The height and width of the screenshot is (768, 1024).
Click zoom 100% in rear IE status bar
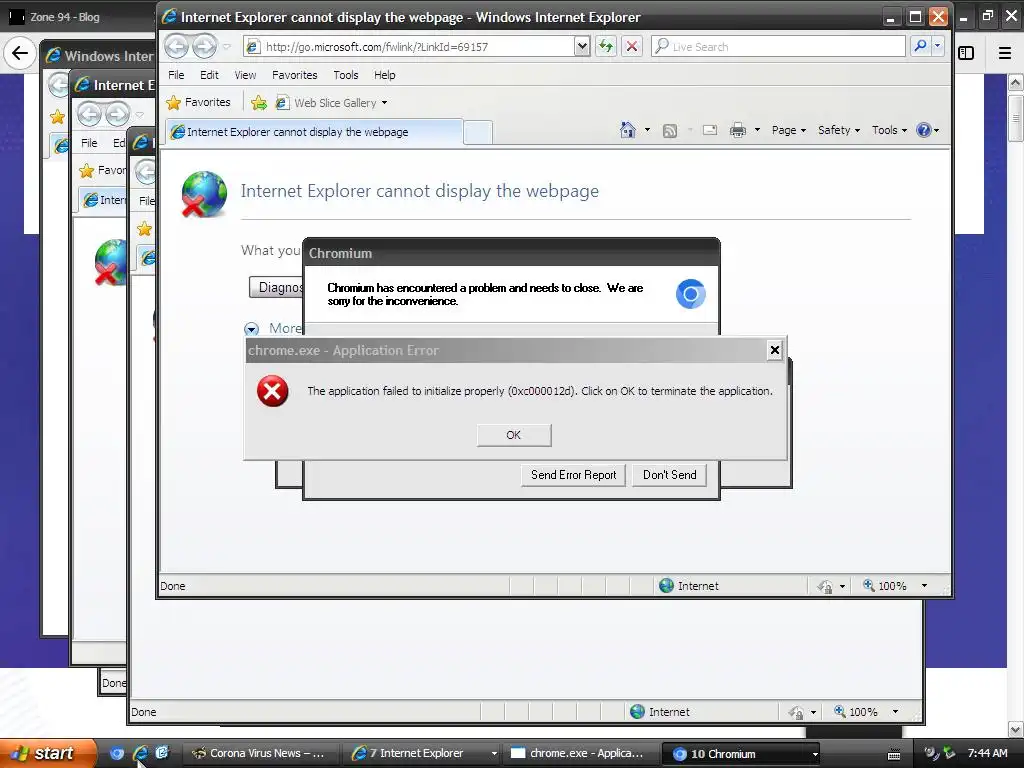tap(863, 712)
